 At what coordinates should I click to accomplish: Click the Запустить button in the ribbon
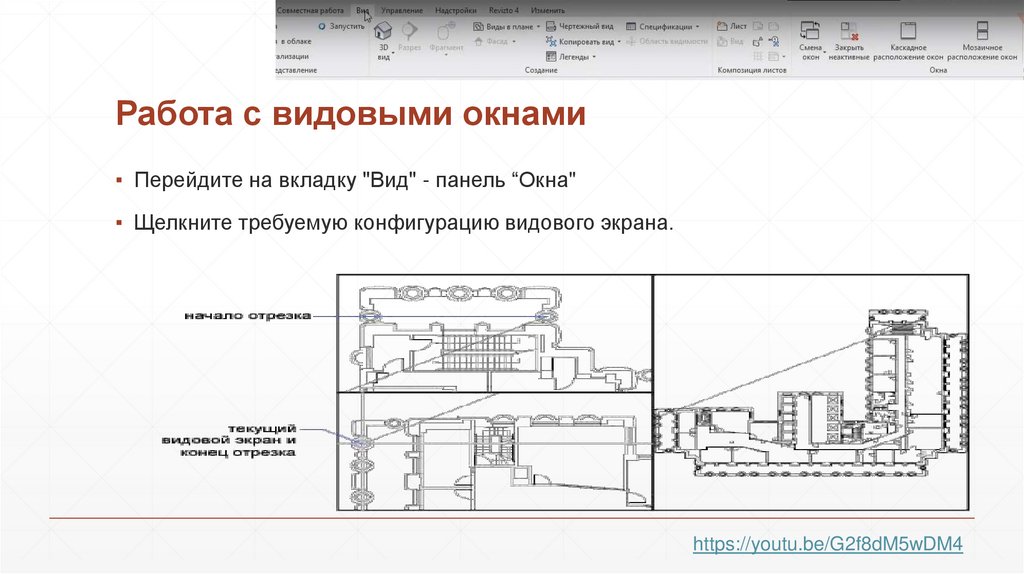point(342,27)
